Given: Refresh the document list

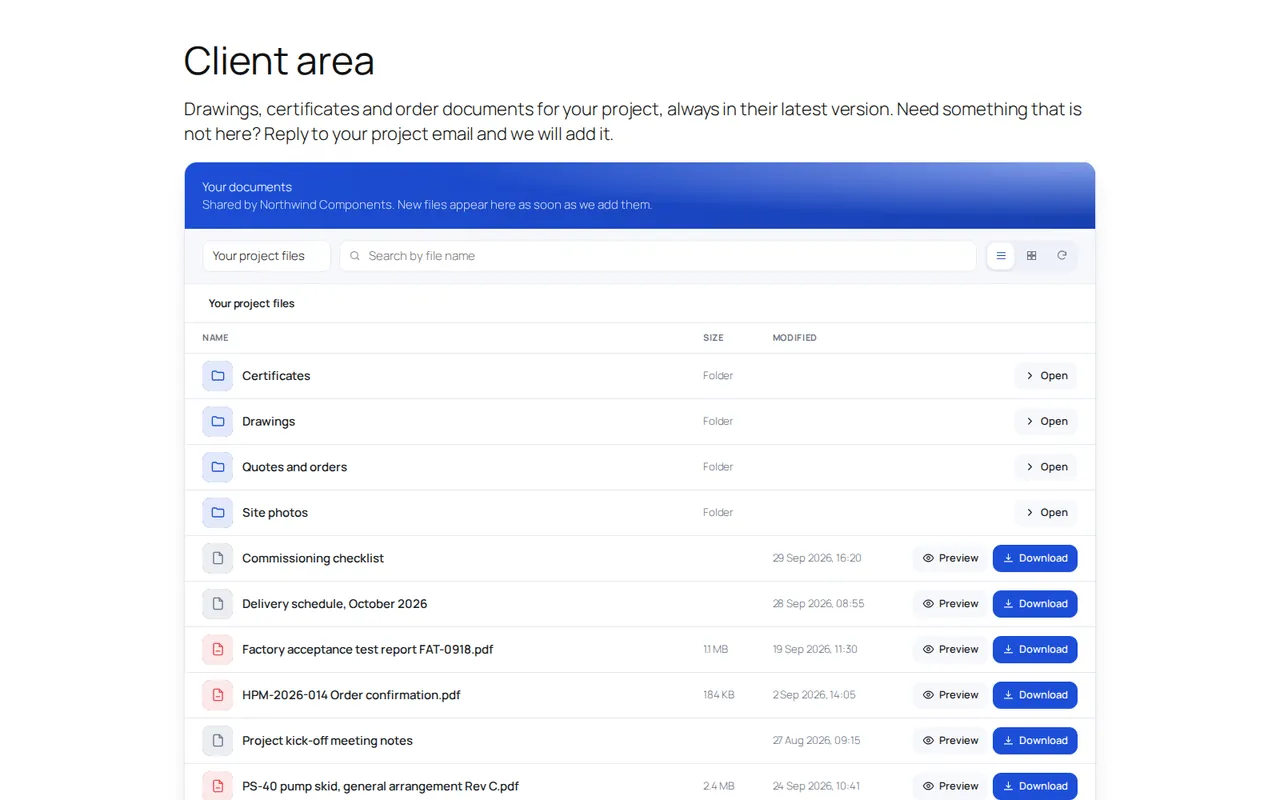Looking at the screenshot, I should (x=1062, y=256).
